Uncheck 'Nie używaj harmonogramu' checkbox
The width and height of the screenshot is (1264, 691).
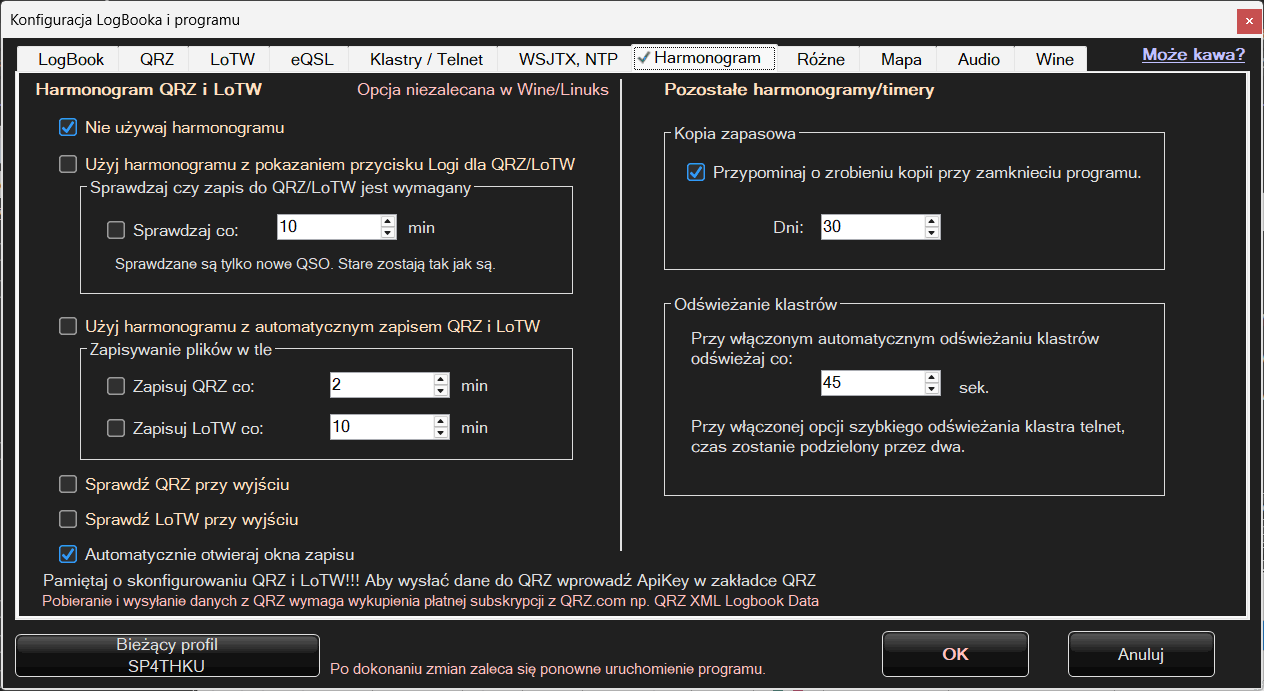click(68, 128)
